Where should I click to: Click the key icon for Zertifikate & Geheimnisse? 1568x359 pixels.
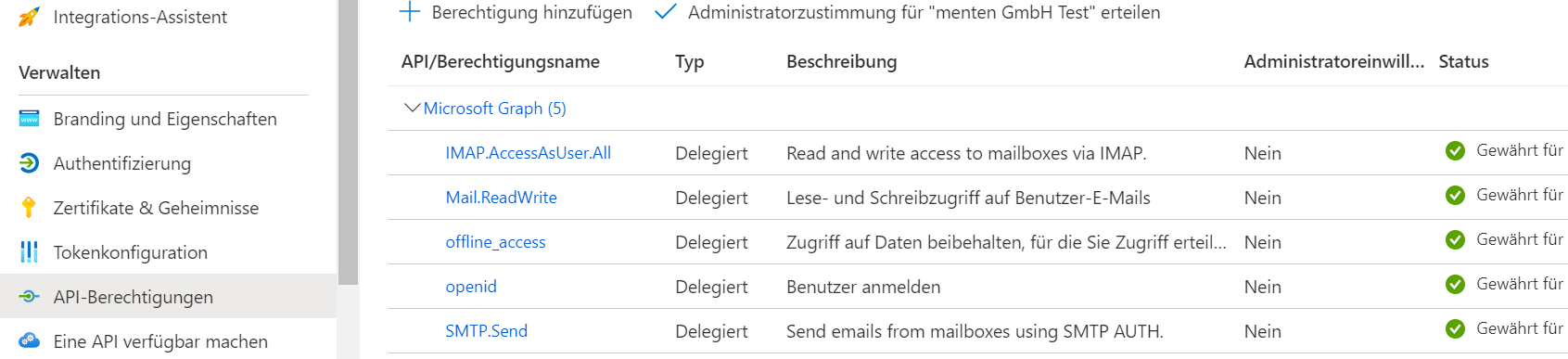tap(29, 208)
